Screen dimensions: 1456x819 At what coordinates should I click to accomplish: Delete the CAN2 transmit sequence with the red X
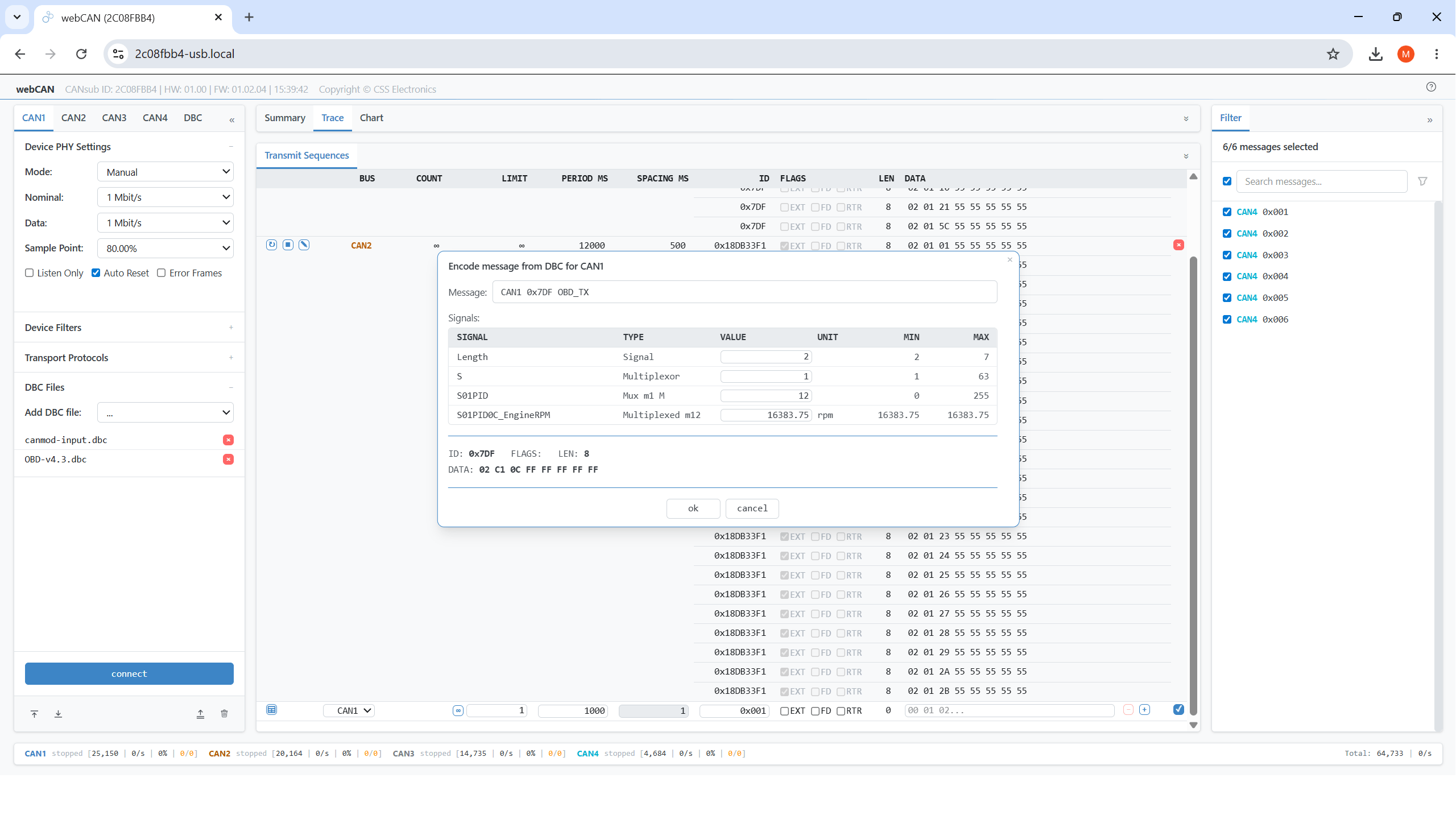point(1178,245)
